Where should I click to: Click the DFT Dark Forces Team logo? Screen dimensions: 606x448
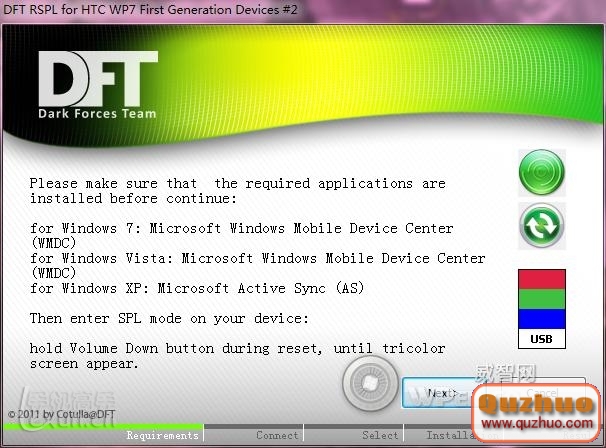pyautogui.click(x=98, y=85)
